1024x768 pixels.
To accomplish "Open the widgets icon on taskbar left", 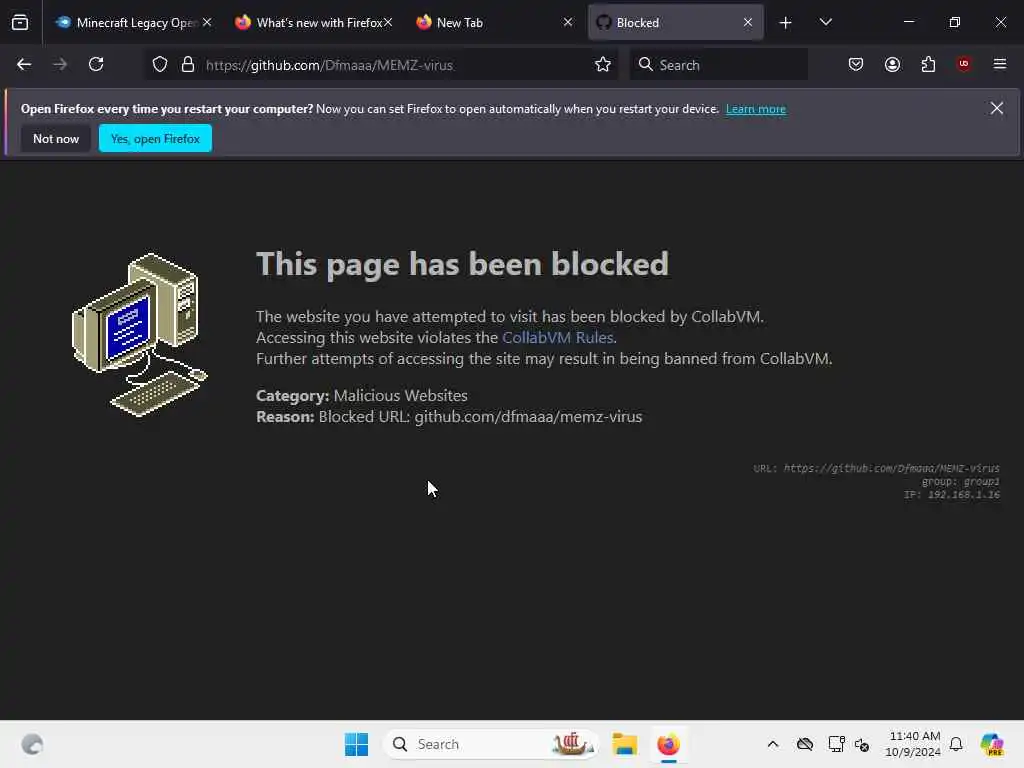I will point(32,744).
